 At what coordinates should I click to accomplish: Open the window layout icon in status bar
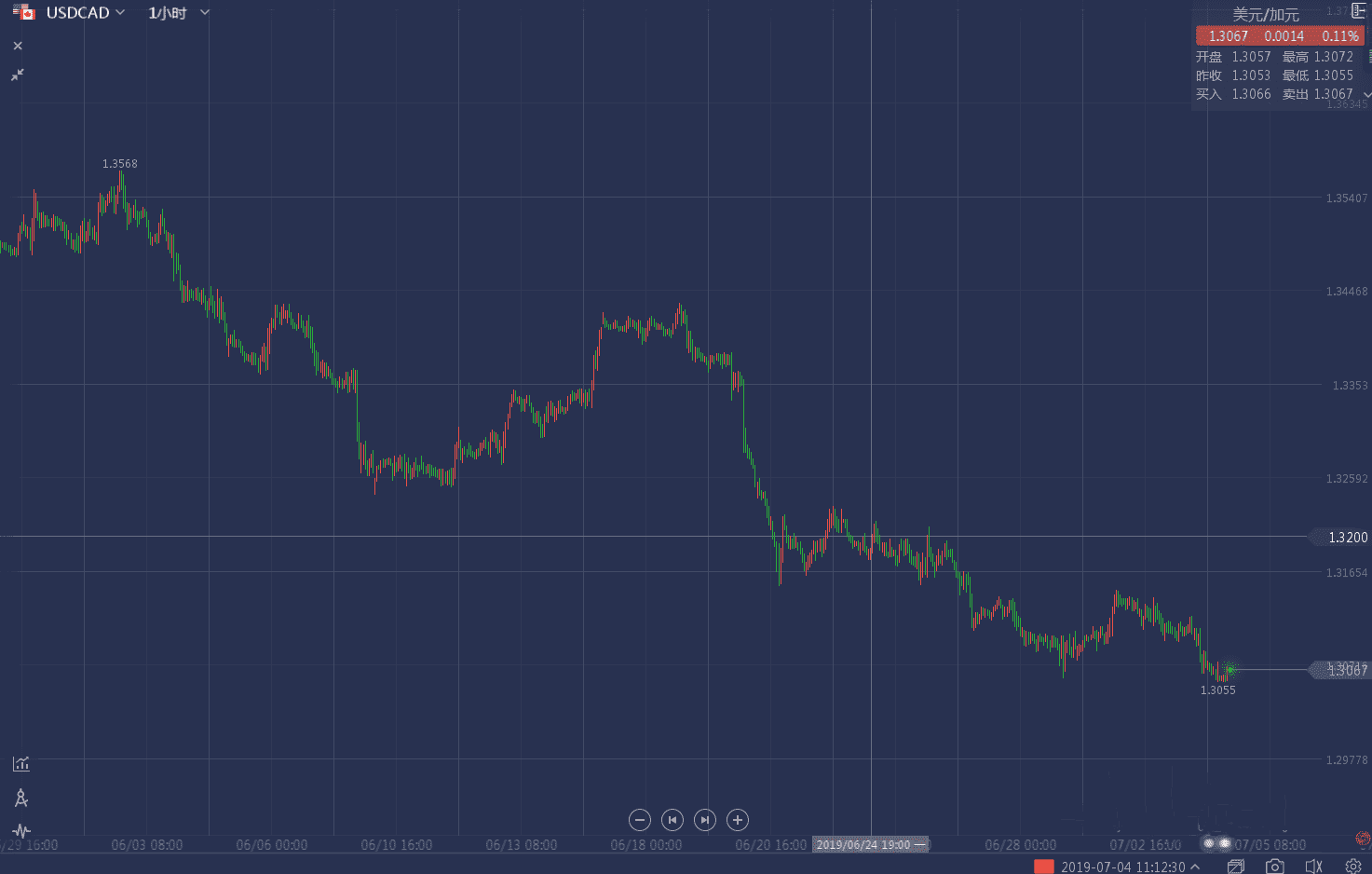coord(1236,867)
